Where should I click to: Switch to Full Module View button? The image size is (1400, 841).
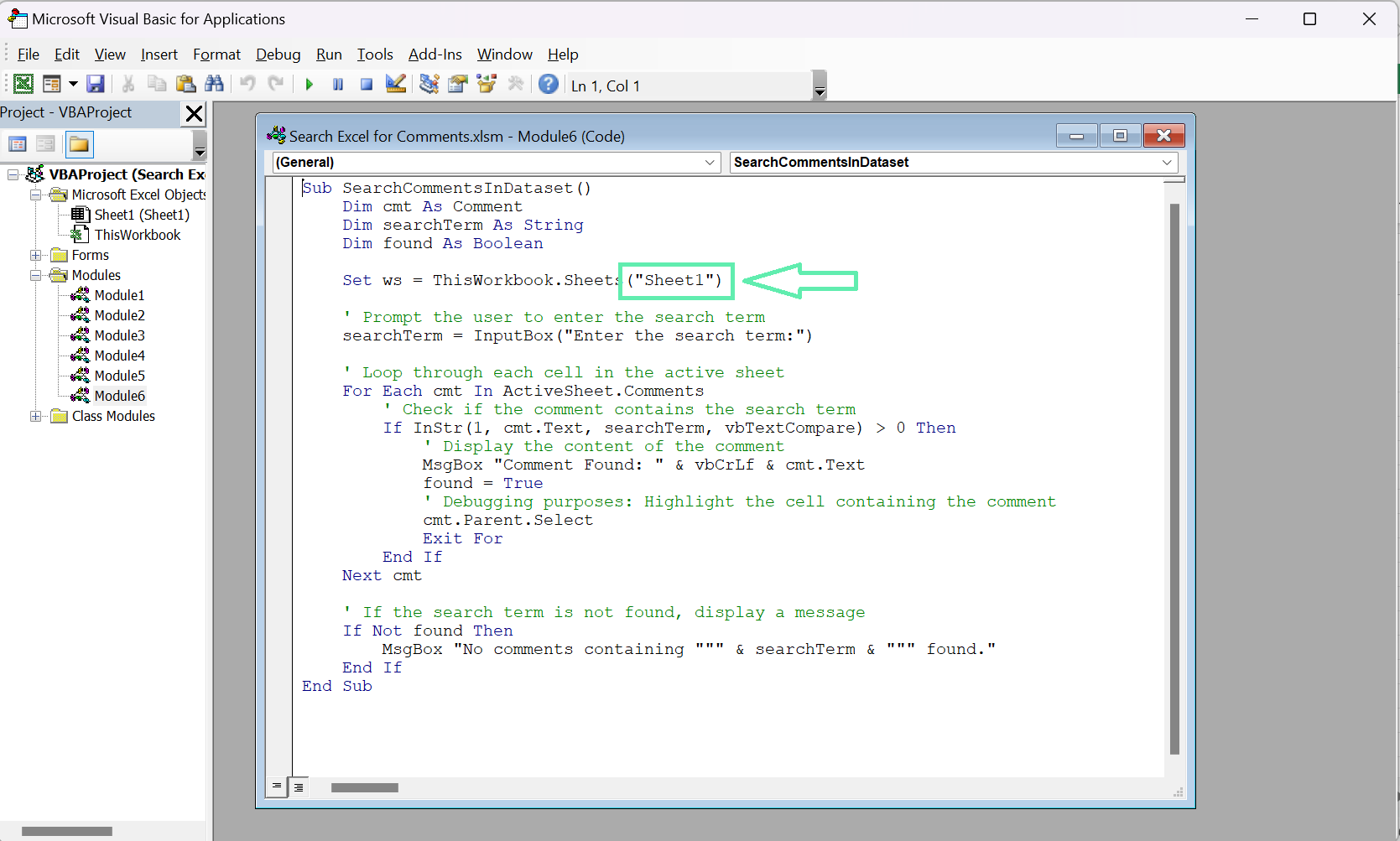coord(298,786)
